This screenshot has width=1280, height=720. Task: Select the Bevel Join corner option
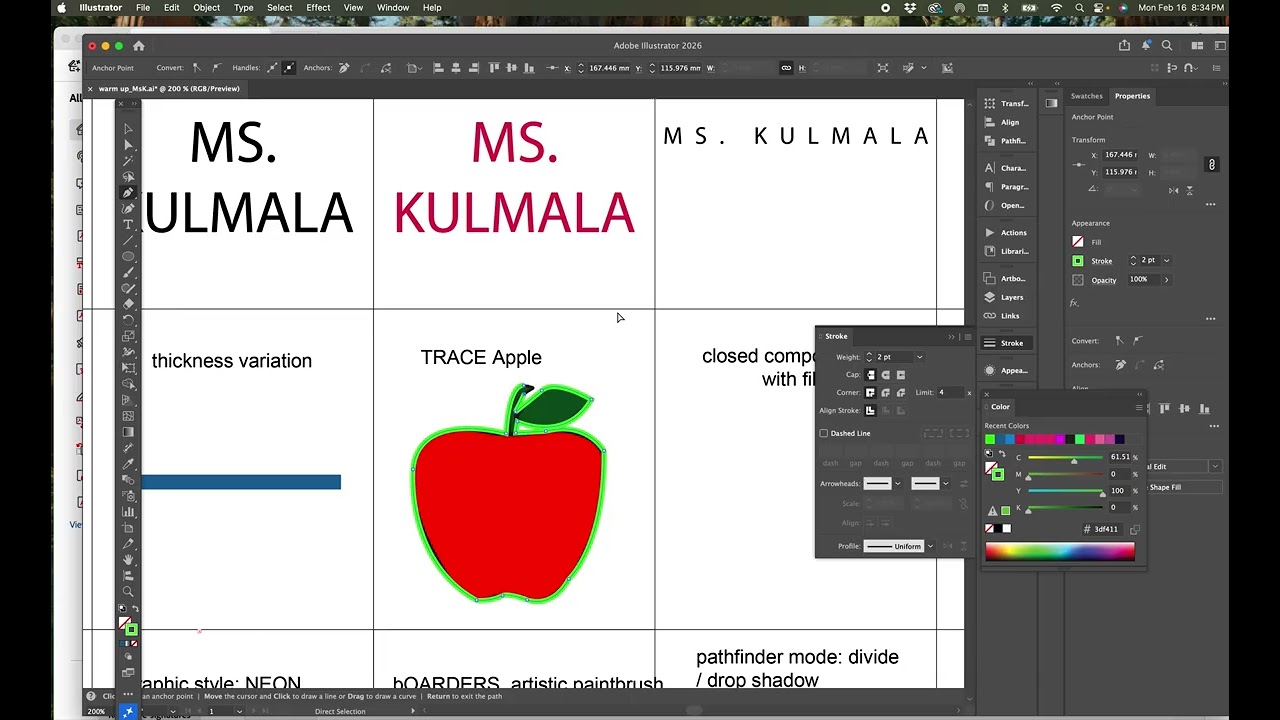pyautogui.click(x=901, y=393)
